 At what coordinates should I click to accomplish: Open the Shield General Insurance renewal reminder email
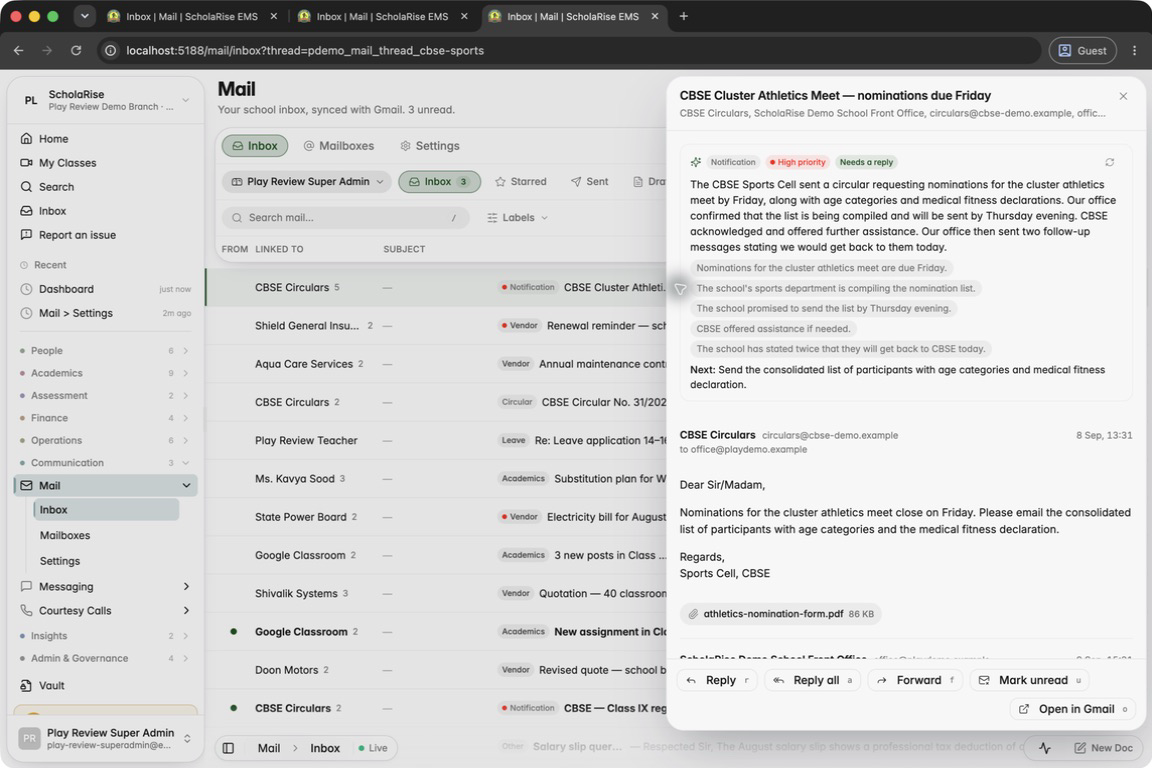click(x=436, y=326)
